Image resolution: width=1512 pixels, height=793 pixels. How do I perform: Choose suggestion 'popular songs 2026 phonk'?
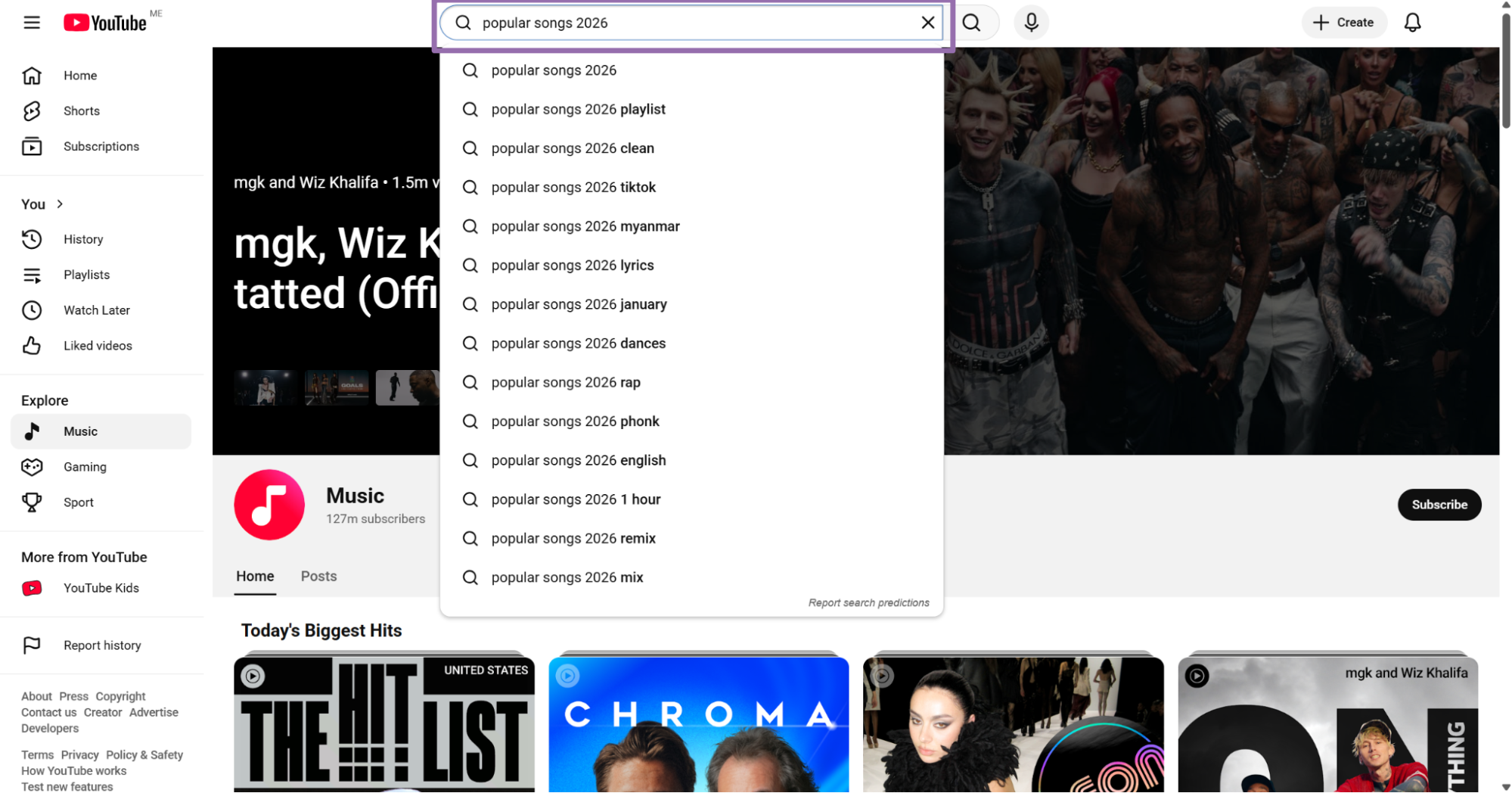(691, 421)
